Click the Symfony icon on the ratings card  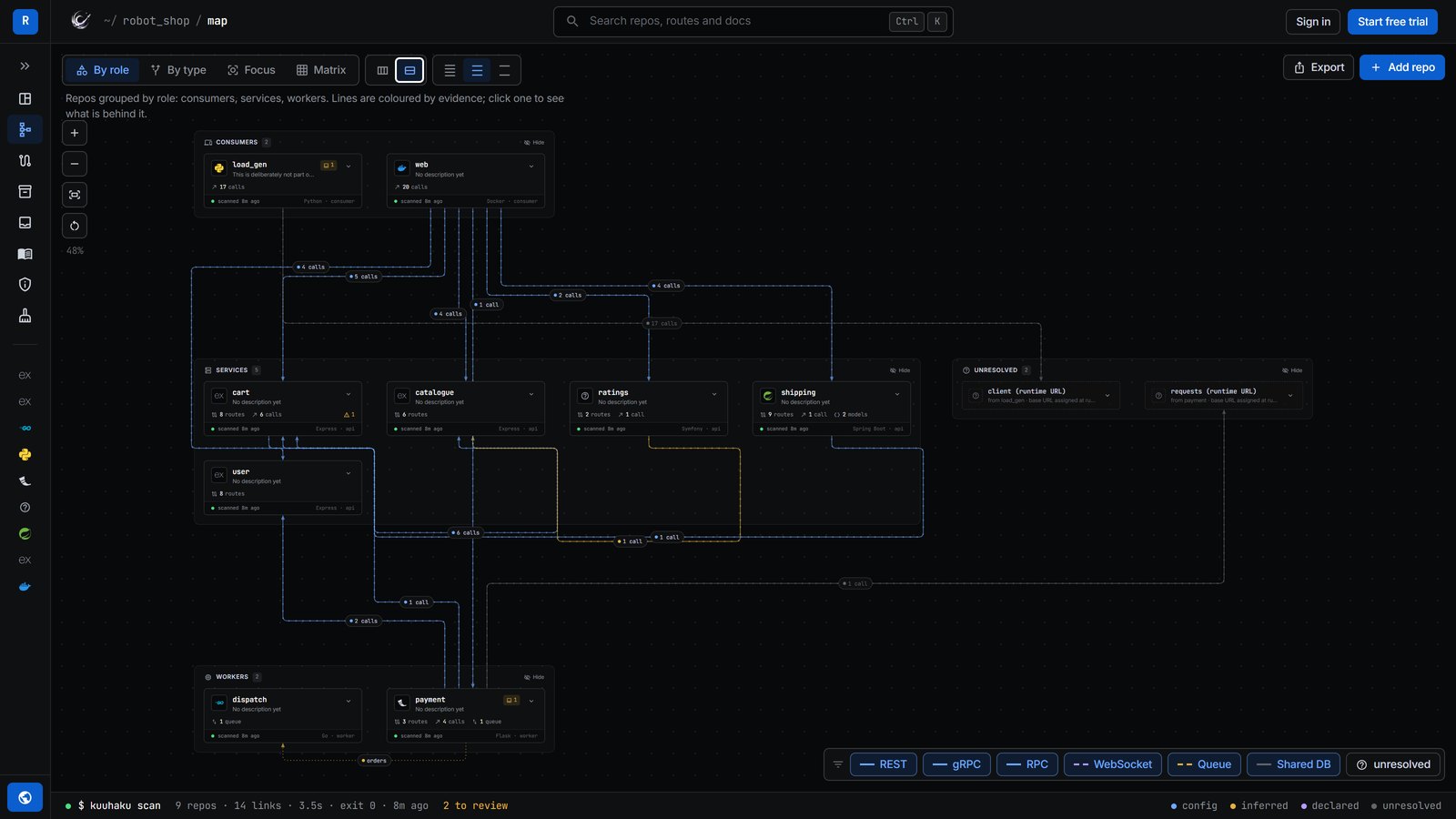click(585, 396)
